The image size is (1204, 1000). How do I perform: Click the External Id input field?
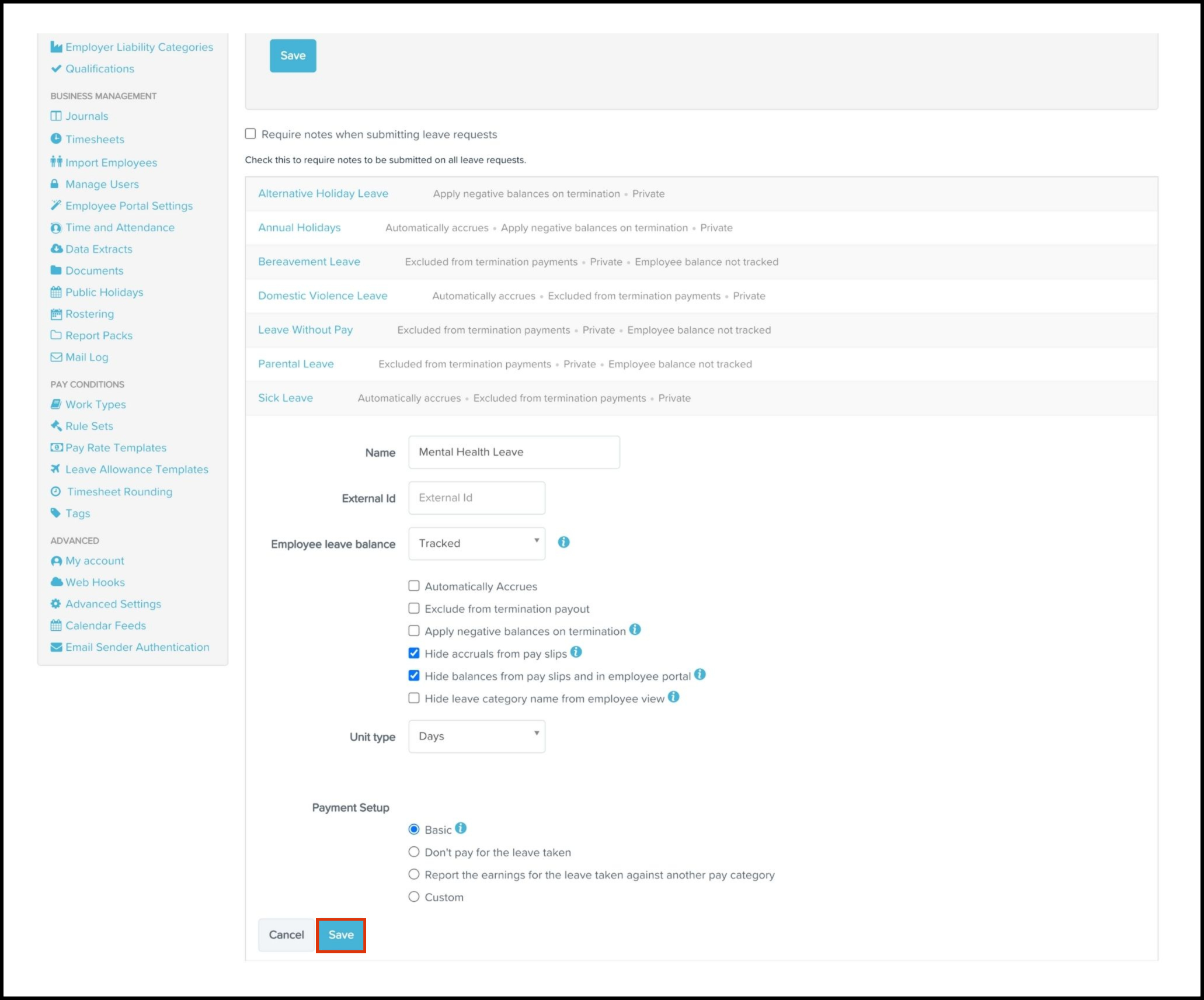point(476,498)
